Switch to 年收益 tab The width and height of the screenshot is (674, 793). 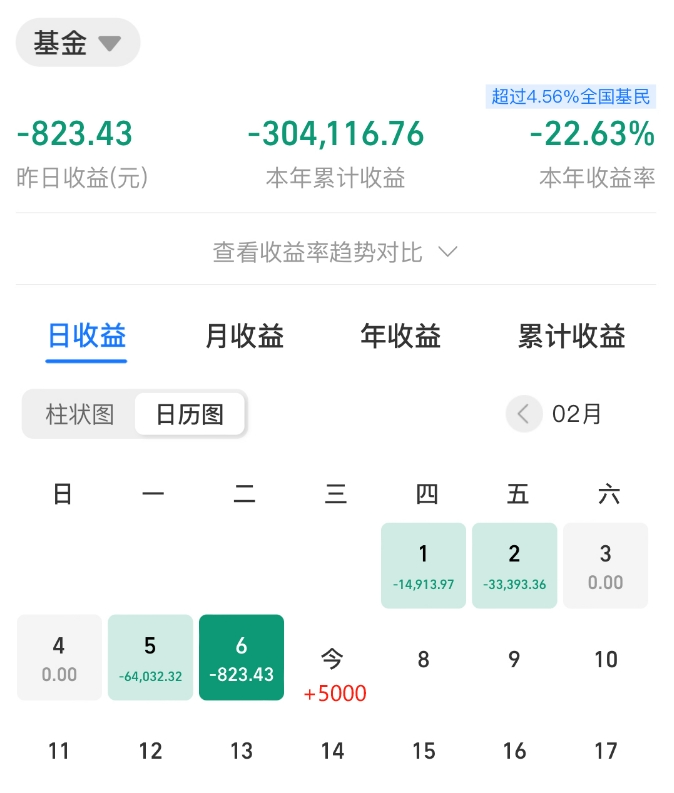[400, 336]
